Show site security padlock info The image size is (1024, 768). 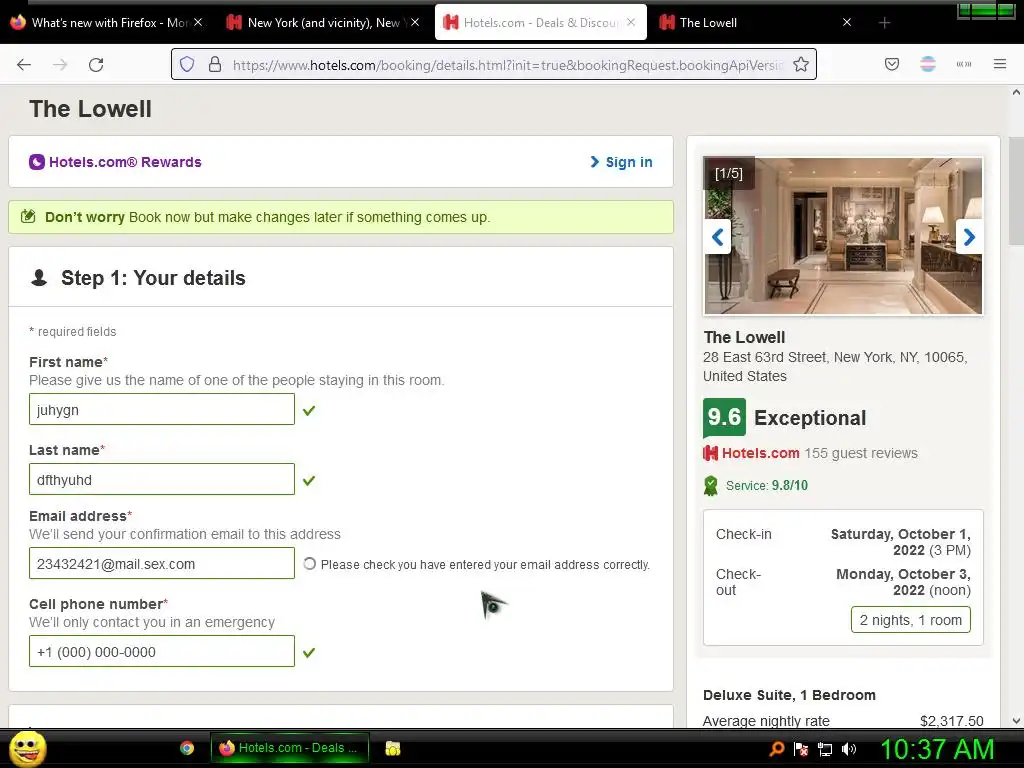tap(215, 64)
